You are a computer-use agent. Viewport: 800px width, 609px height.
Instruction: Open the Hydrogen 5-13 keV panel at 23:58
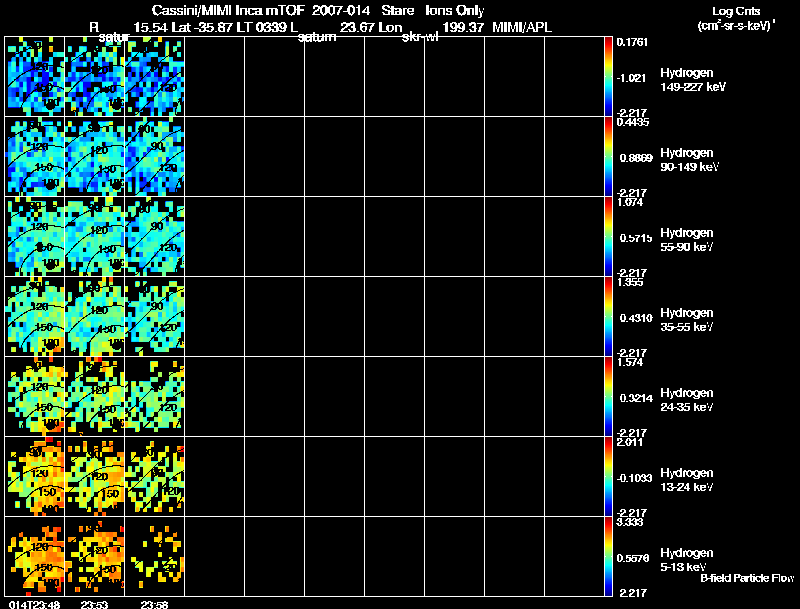coord(155,556)
